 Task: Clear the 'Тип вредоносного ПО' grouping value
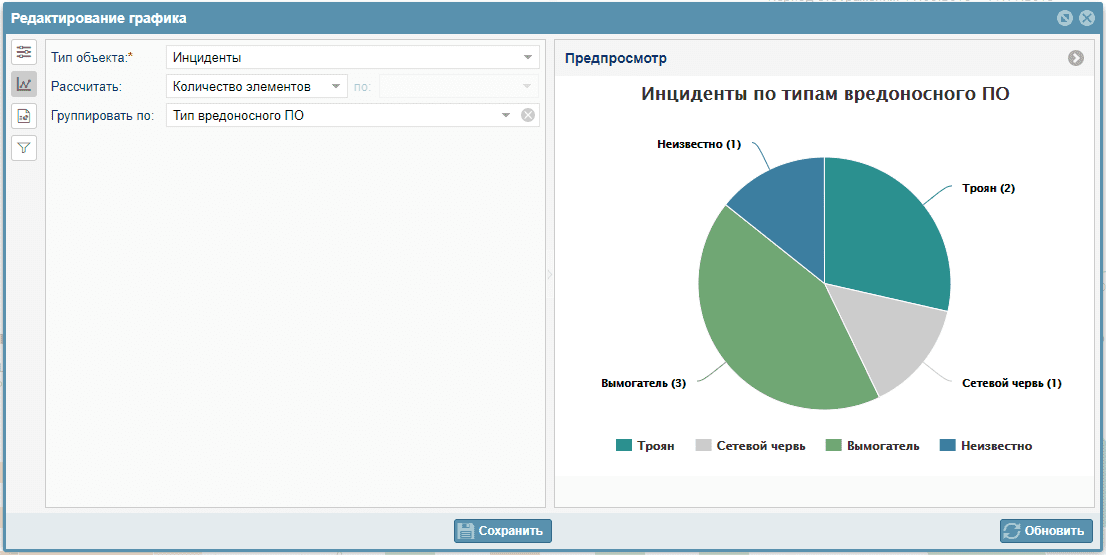528,115
